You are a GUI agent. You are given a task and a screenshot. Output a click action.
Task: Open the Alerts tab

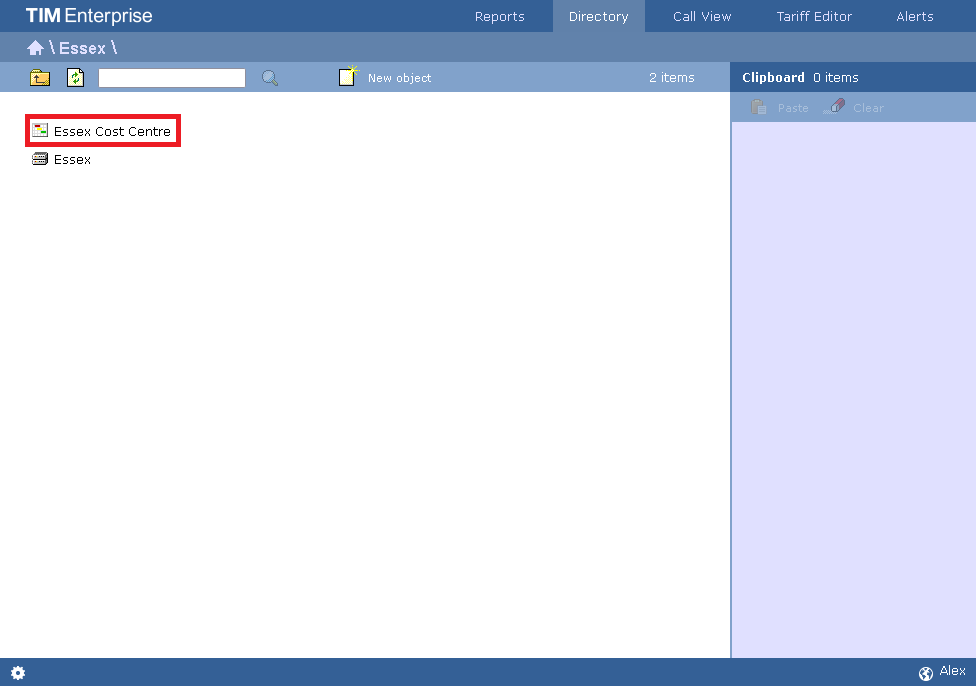click(914, 17)
